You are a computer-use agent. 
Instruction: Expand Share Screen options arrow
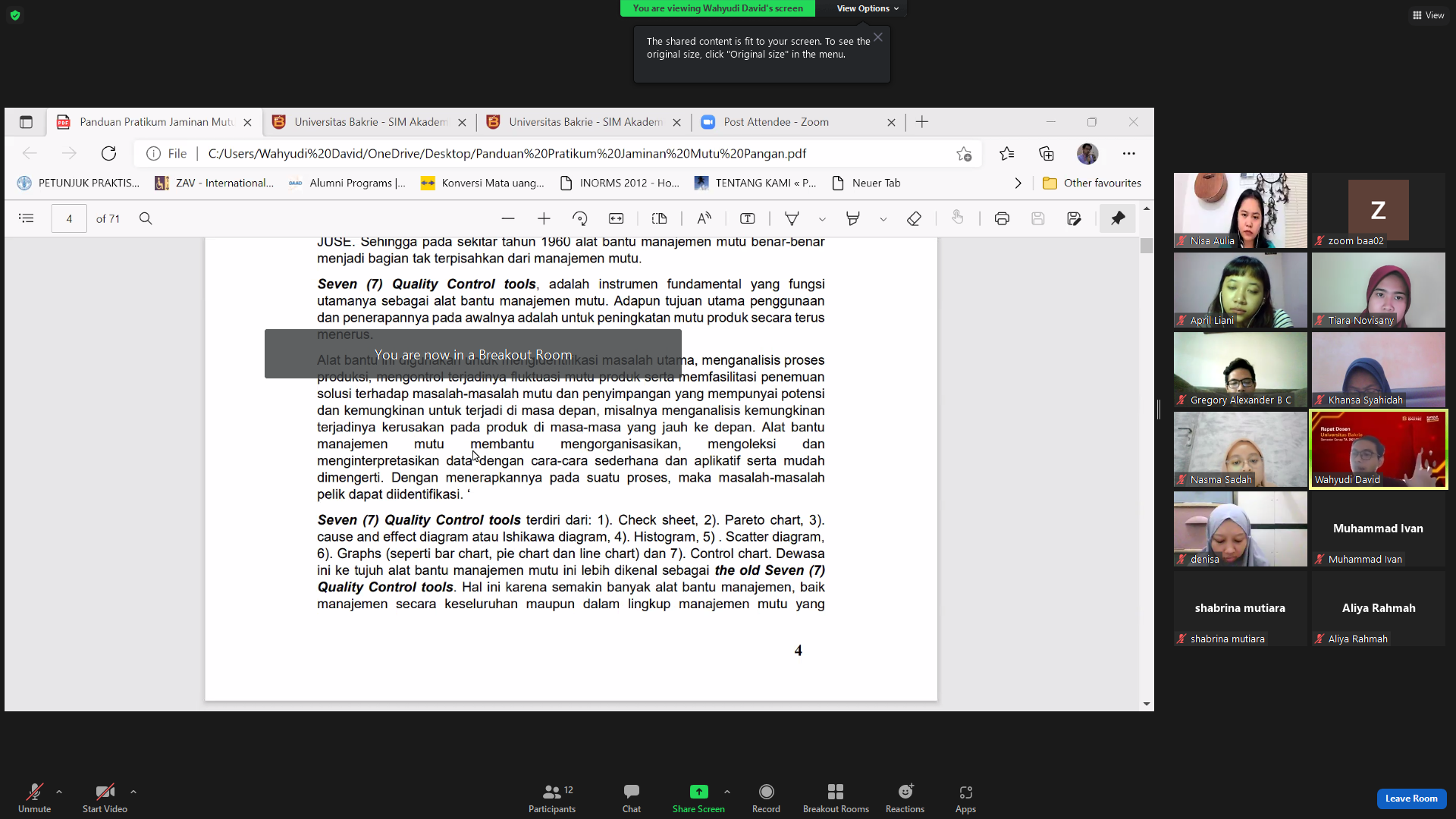[x=727, y=792]
